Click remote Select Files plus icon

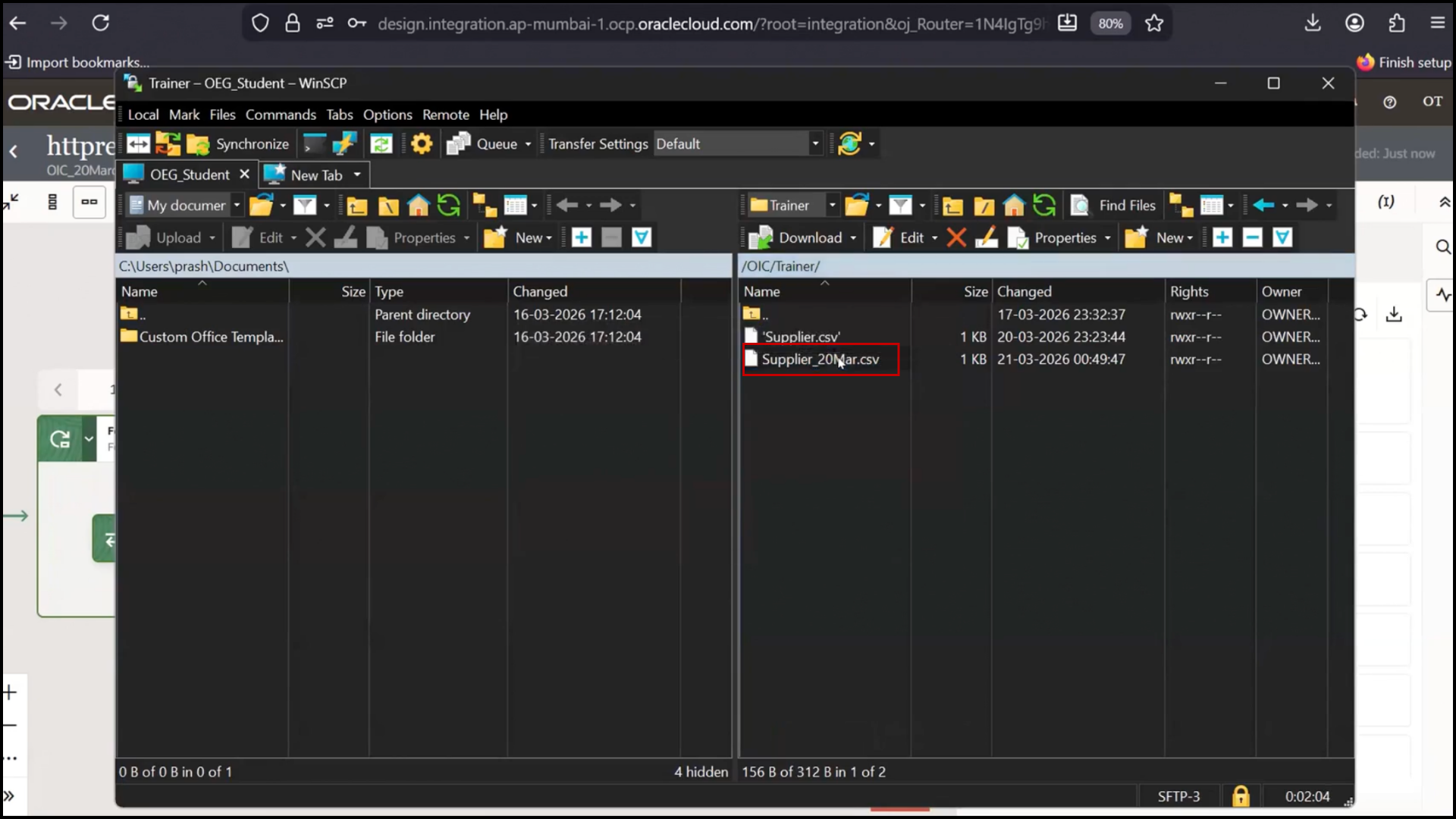[1222, 238]
